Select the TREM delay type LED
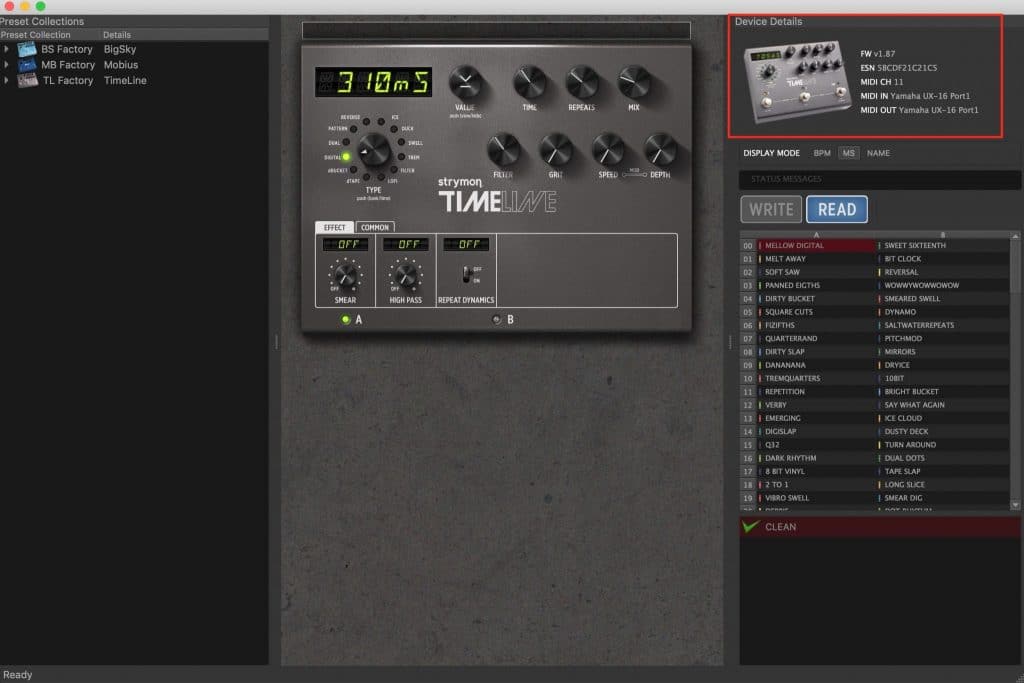The width and height of the screenshot is (1024, 683). click(401, 157)
